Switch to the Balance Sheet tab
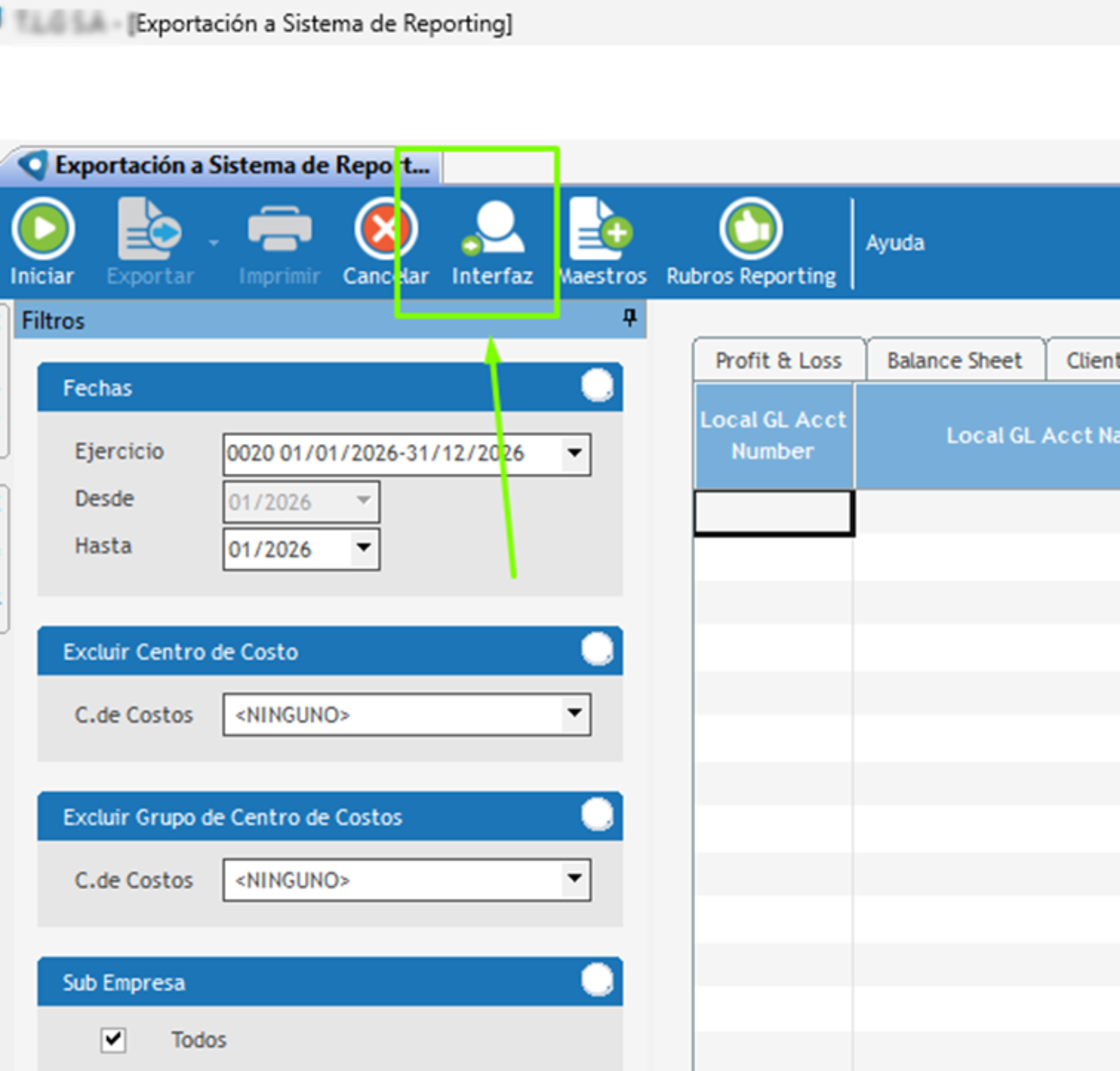 pyautogui.click(x=955, y=360)
